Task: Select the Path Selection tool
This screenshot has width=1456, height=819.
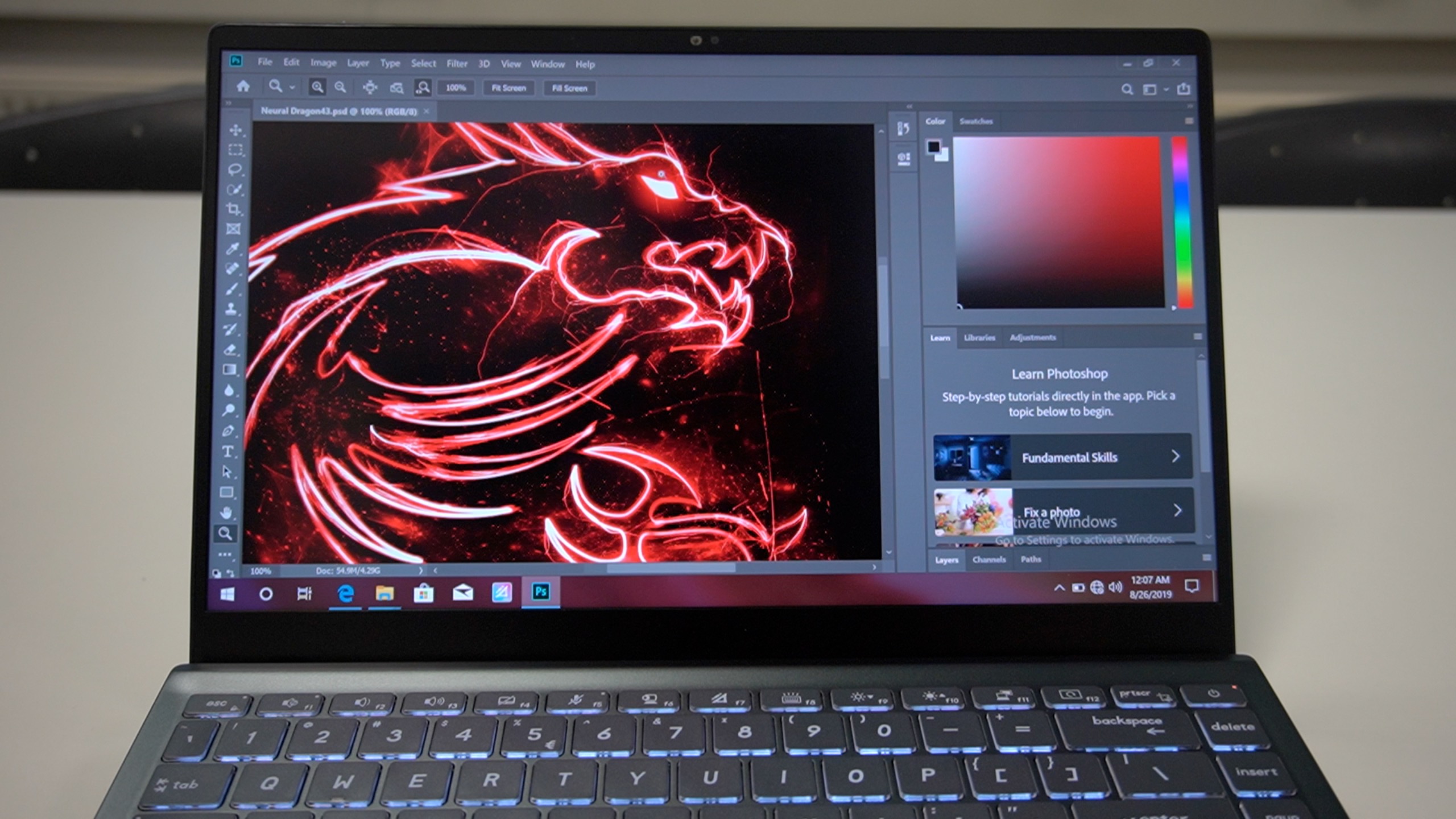Action: coord(227,472)
